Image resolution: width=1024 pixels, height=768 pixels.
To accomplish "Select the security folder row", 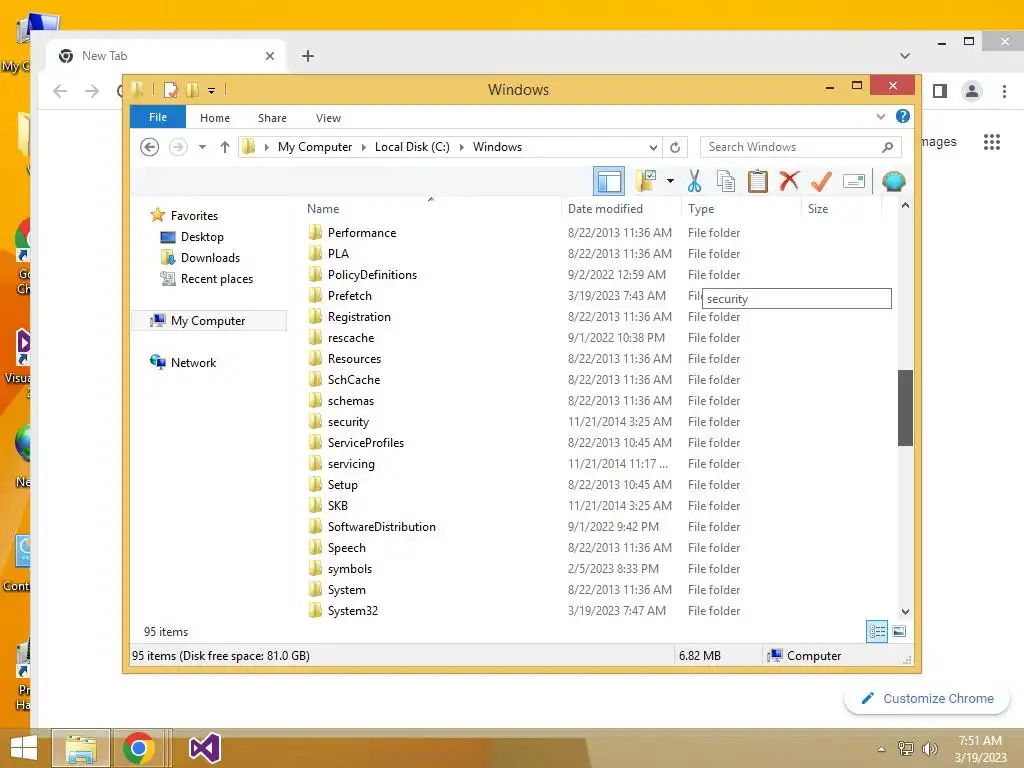I will coord(348,422).
